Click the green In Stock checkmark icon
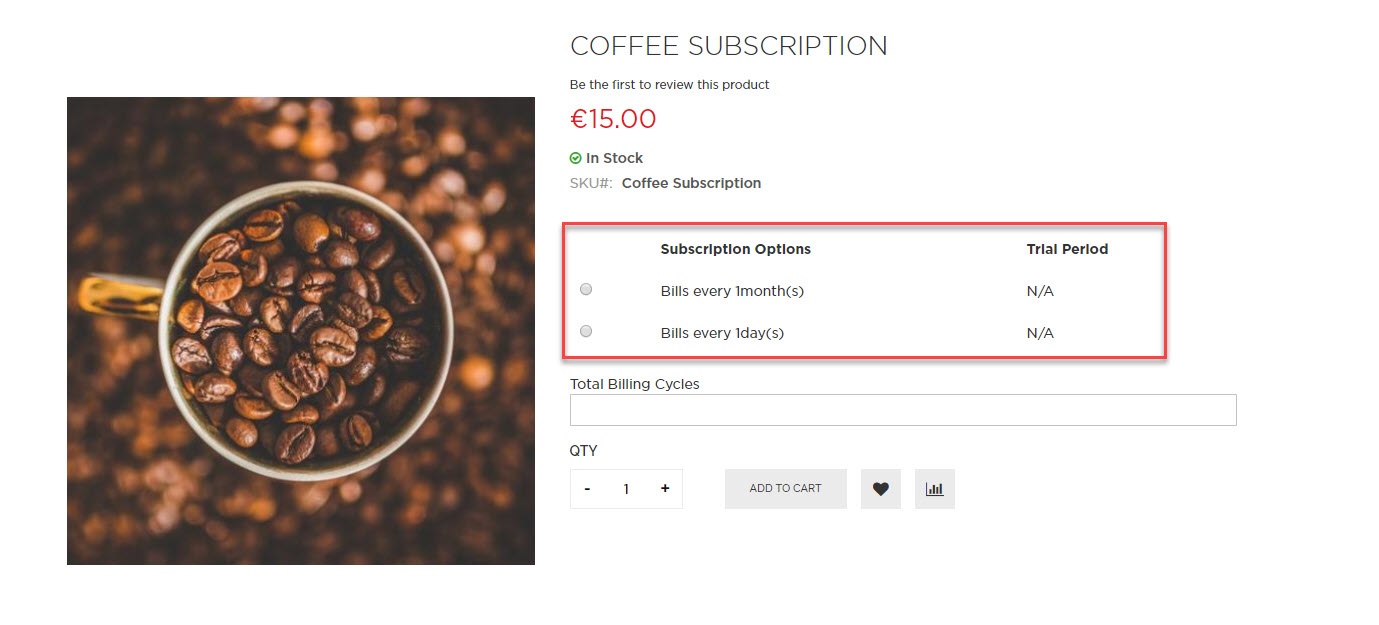 pyautogui.click(x=576, y=158)
